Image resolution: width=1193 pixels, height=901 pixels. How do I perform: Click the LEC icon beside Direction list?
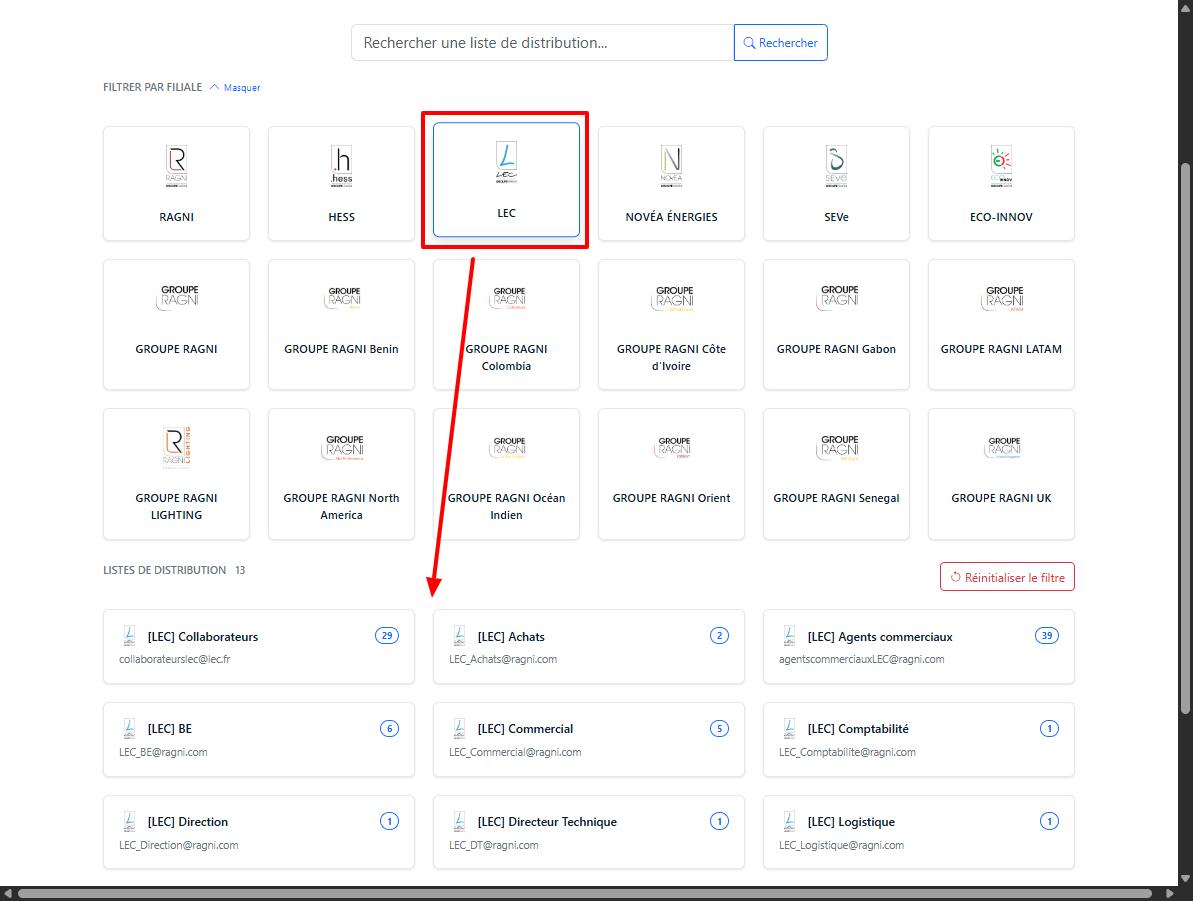(x=129, y=821)
